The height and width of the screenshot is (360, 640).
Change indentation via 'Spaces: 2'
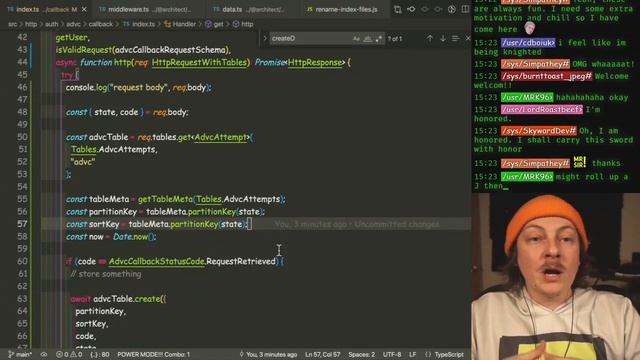tap(361, 354)
